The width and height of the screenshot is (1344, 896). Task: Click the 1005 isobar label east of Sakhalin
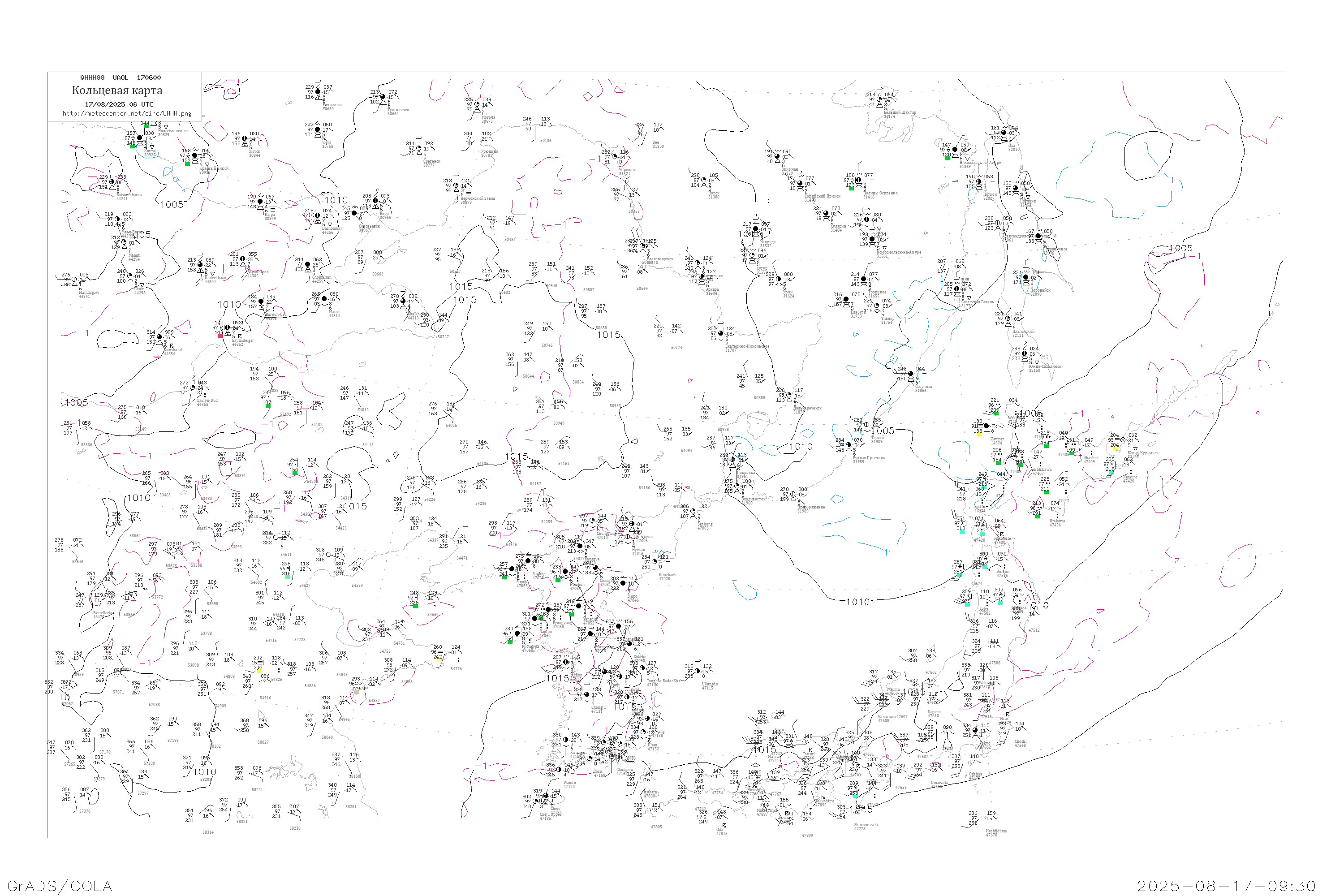[1180, 248]
